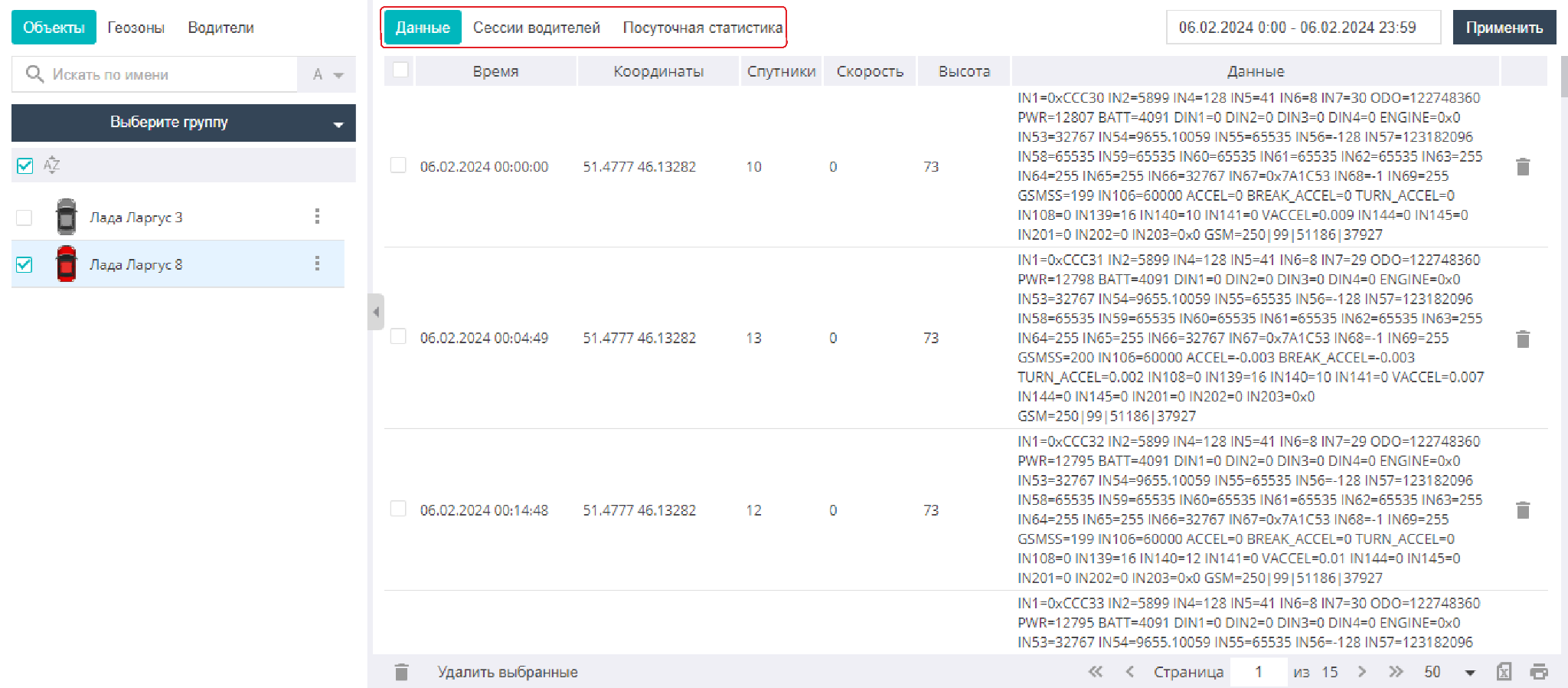Viewport: 1568px width, 688px height.
Task: Open the Выберите группу dropdown
Action: coord(184,123)
